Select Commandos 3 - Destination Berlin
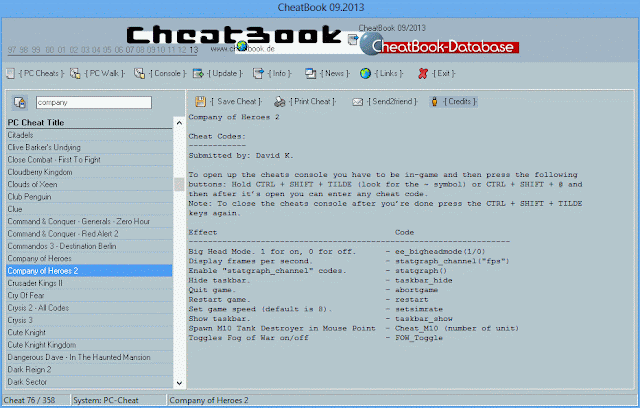This screenshot has width=640, height=408. click(x=89, y=246)
